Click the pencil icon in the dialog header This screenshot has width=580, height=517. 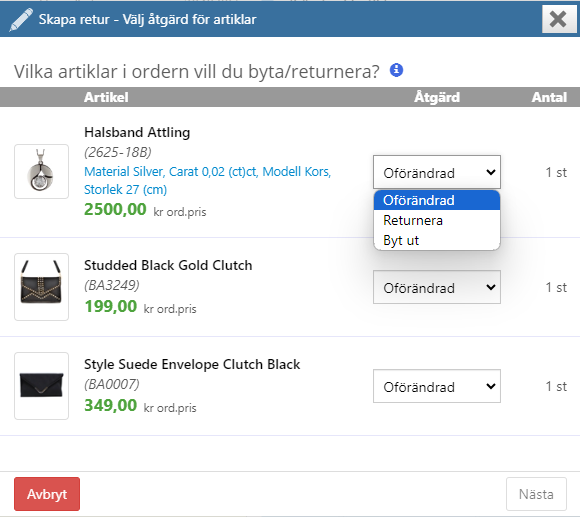pos(21,20)
